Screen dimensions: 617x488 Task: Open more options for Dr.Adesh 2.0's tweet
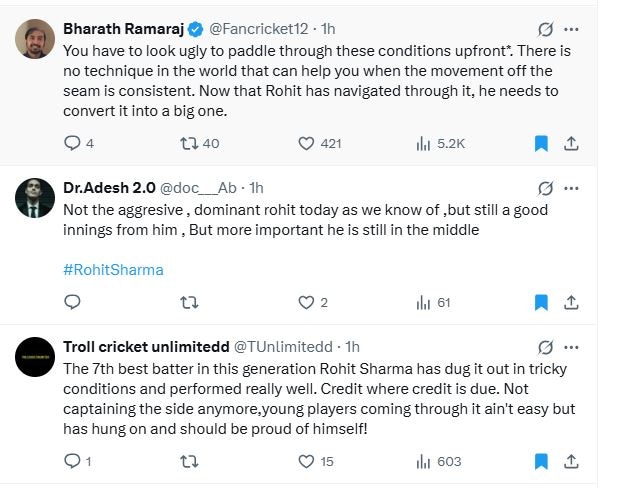coord(571,187)
